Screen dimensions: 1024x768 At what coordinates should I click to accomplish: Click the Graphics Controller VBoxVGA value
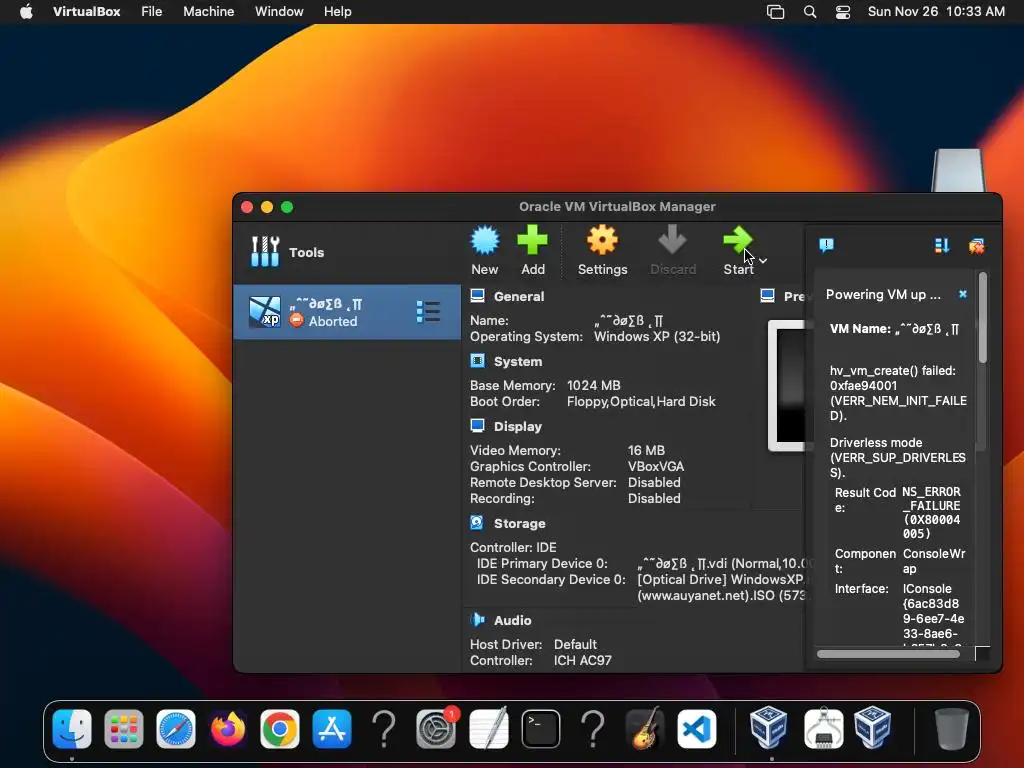pos(656,466)
